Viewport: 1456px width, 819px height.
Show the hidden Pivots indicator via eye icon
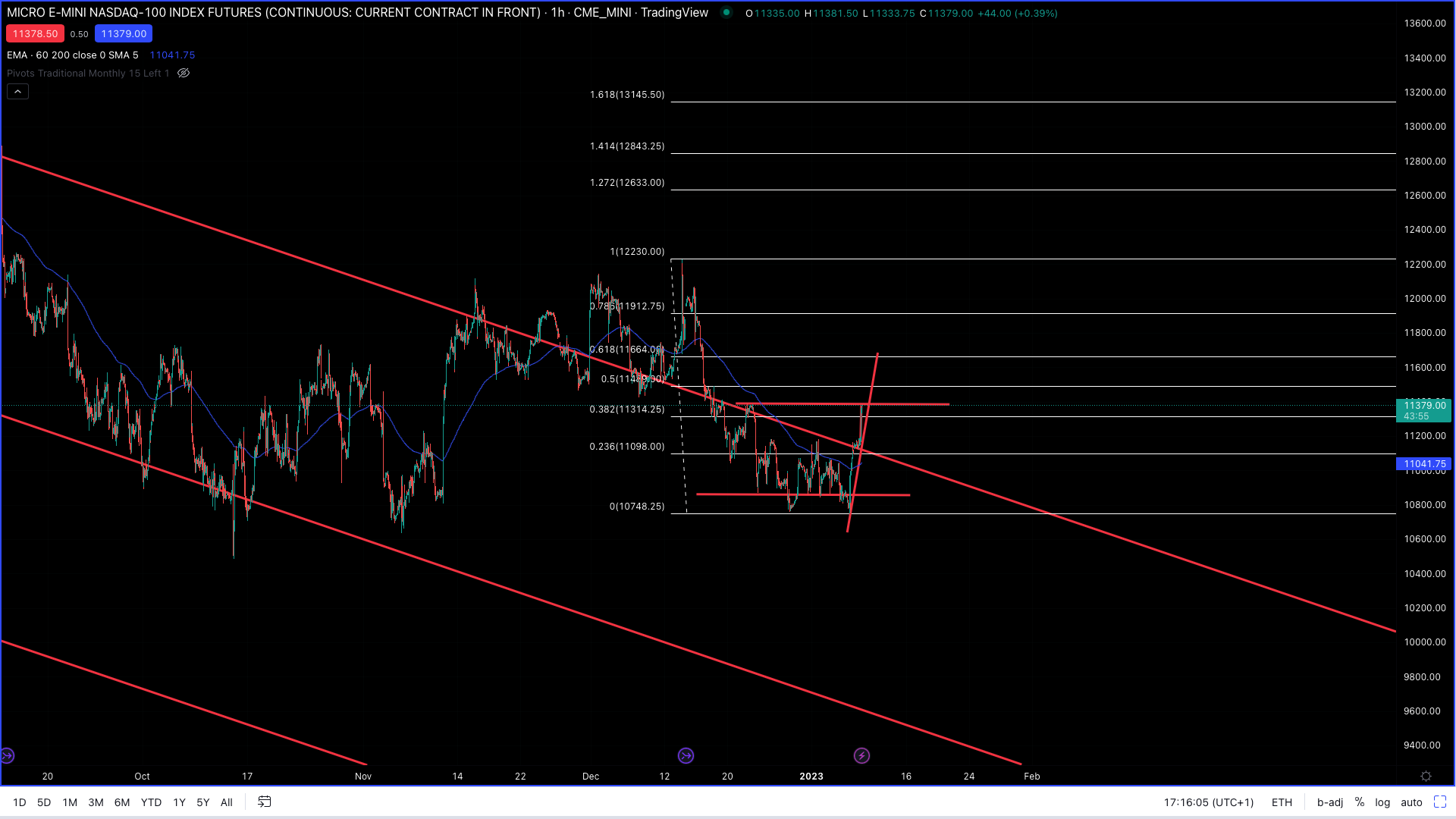184,74
